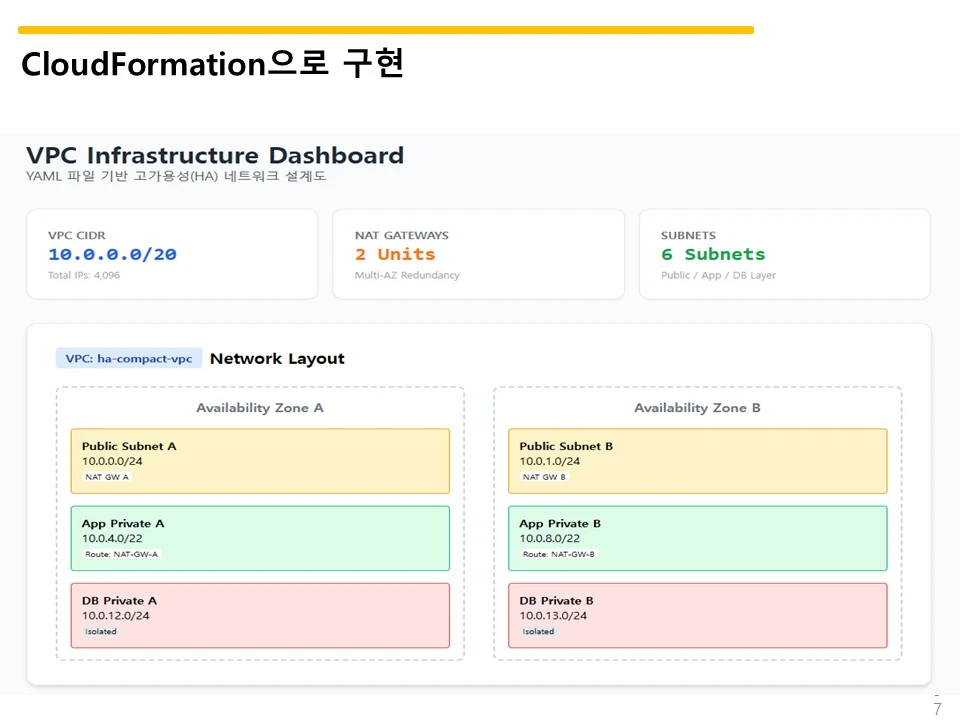Viewport: 960px width, 720px height.
Task: Click the Network Layout heading
Action: (277, 358)
